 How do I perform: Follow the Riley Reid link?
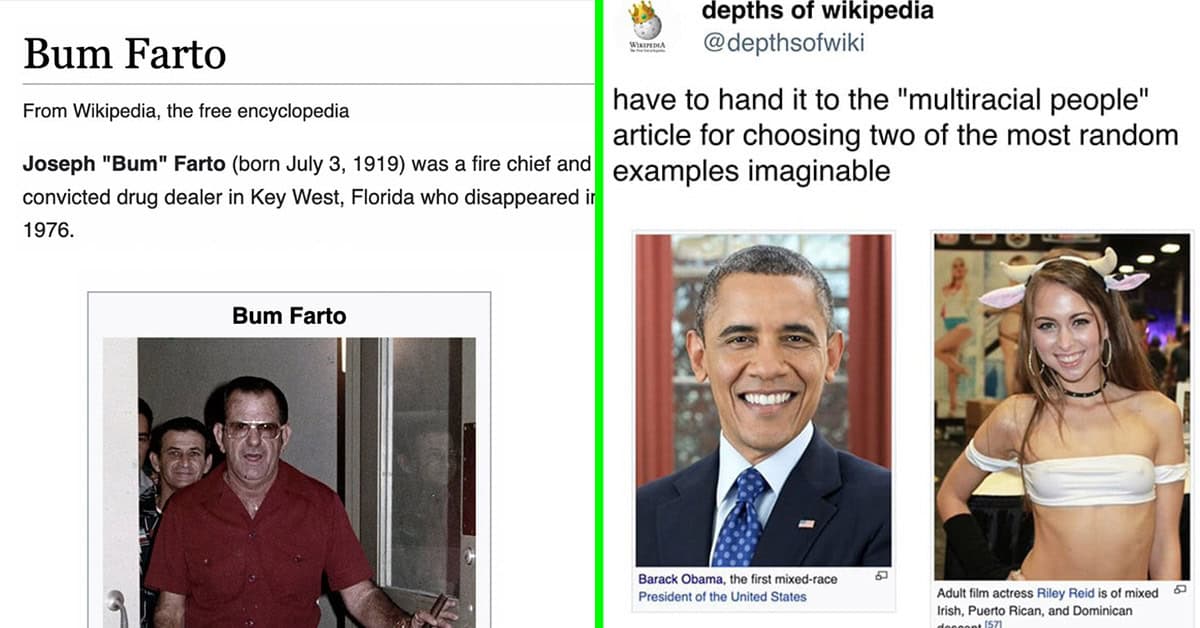[x=1066, y=593]
